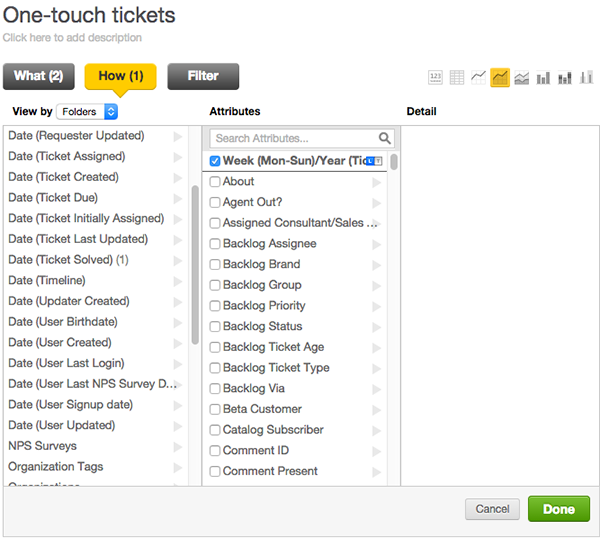600x538 pixels.
Task: Choose the bar chart icon
Action: [544, 77]
